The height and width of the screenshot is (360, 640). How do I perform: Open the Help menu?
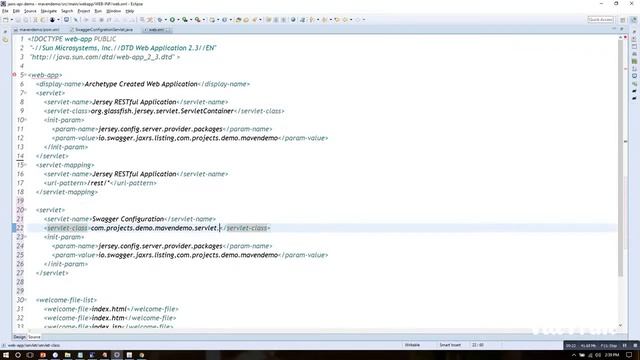[130, 11]
